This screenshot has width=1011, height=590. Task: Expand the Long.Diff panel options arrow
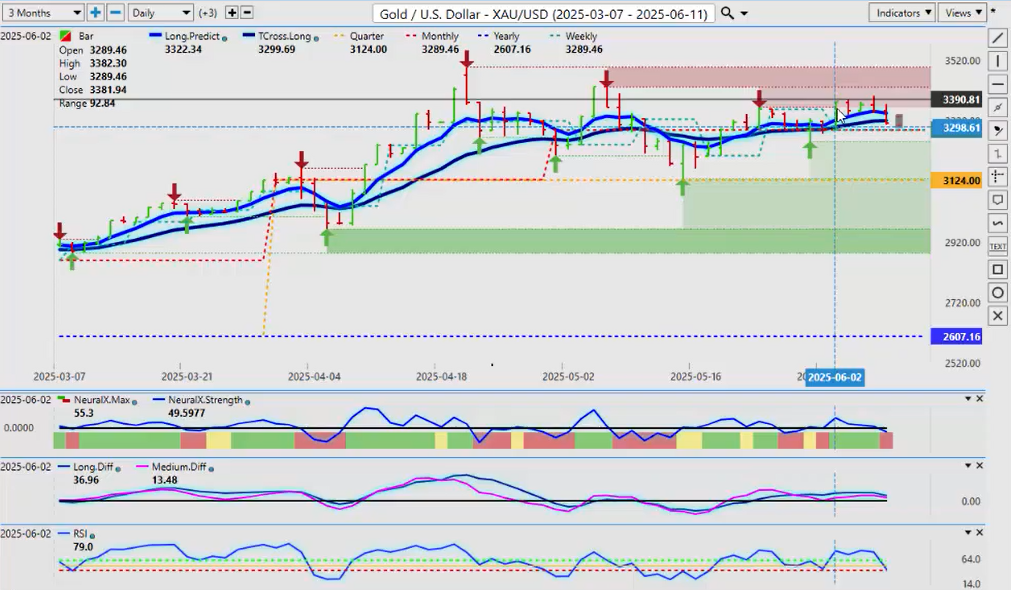[968, 466]
